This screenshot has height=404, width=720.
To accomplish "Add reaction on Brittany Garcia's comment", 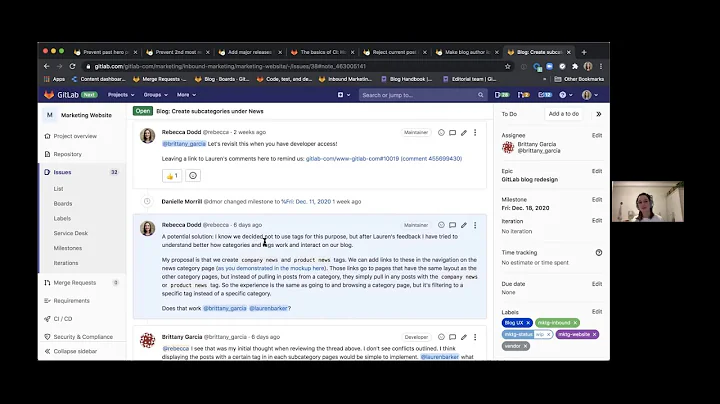I will 441,337.
